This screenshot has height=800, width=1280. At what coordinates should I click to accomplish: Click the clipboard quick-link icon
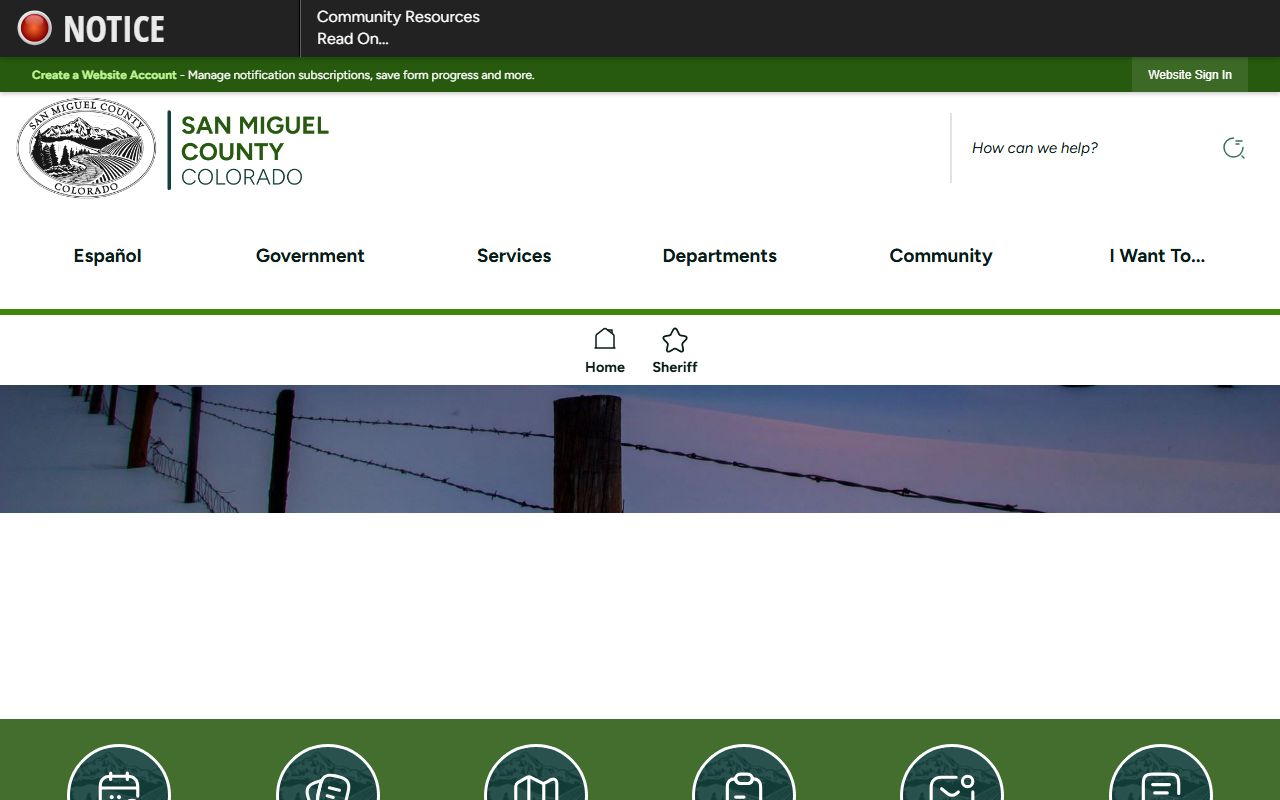click(x=744, y=772)
